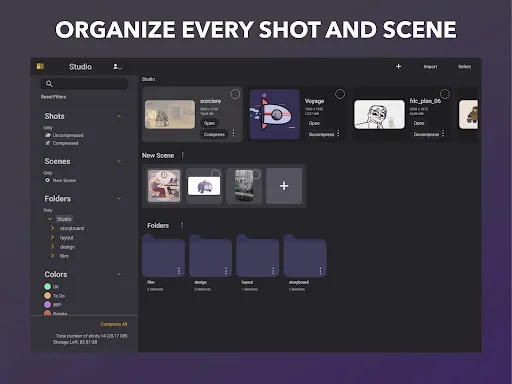Click the Studio breadcrumb text
Screen dimensions: 512x384
click(148, 79)
